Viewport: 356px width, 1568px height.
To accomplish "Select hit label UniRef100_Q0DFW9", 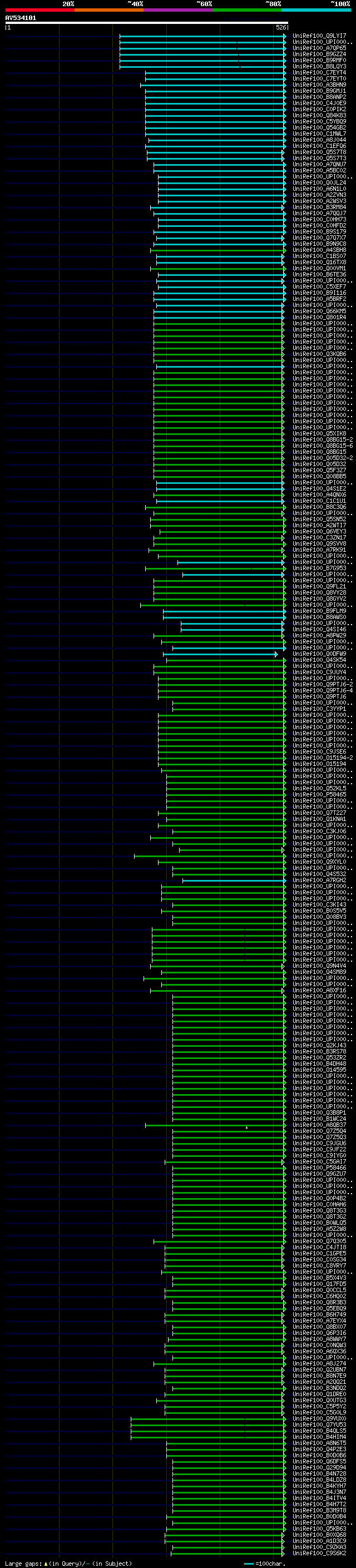I will tap(319, 654).
